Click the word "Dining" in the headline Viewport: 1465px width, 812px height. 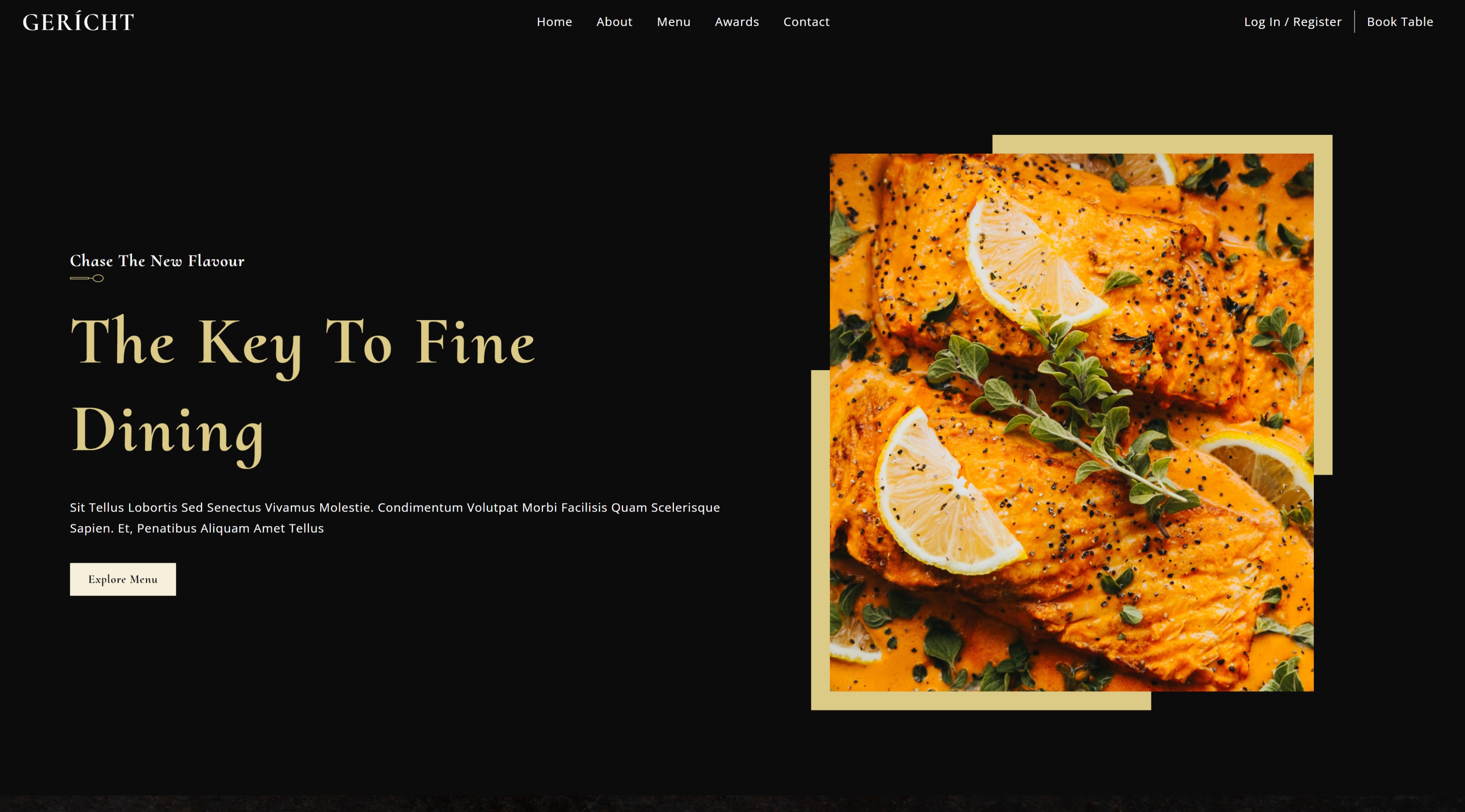(167, 433)
